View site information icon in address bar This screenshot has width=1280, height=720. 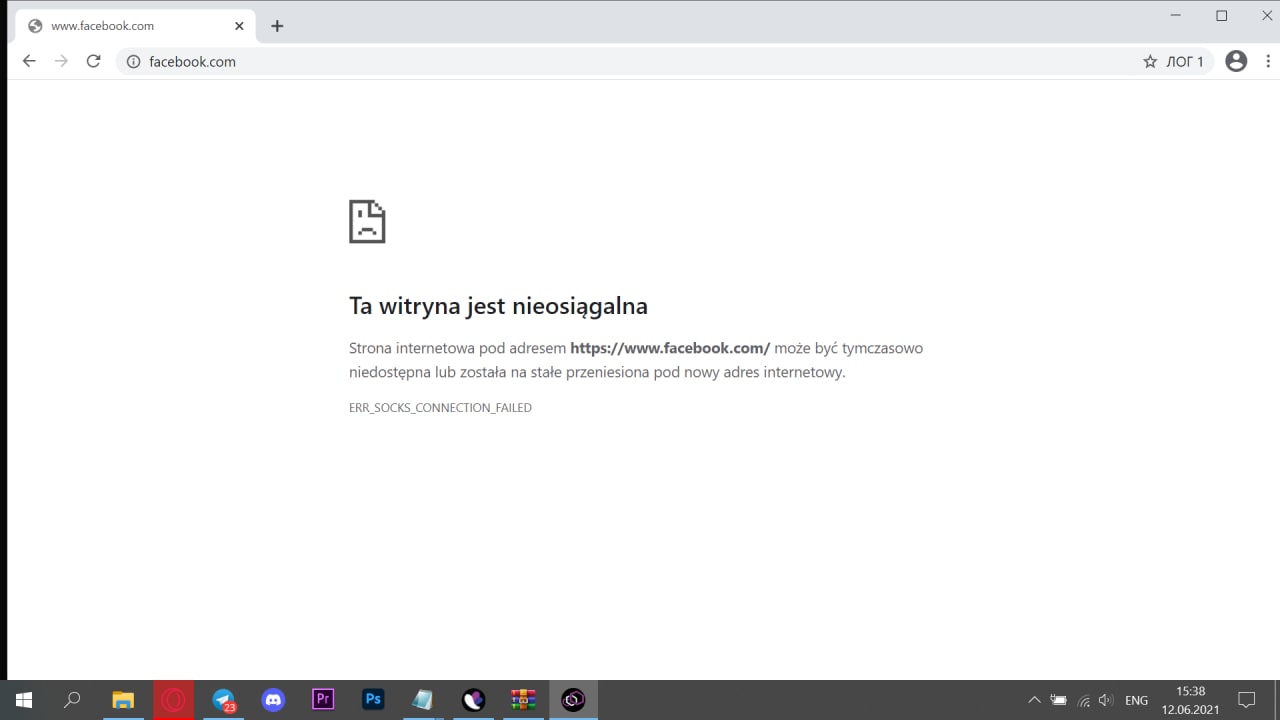(x=133, y=62)
